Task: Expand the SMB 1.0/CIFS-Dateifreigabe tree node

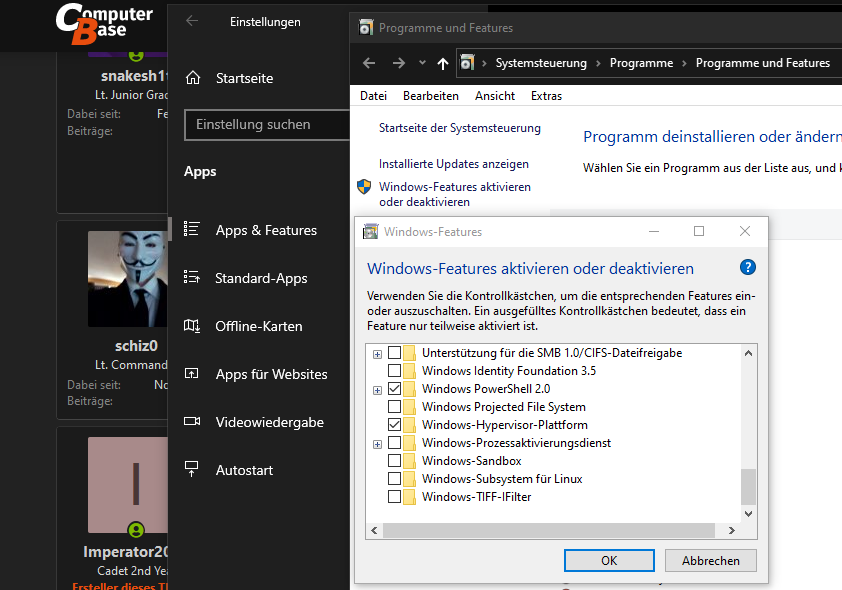Action: [378, 354]
